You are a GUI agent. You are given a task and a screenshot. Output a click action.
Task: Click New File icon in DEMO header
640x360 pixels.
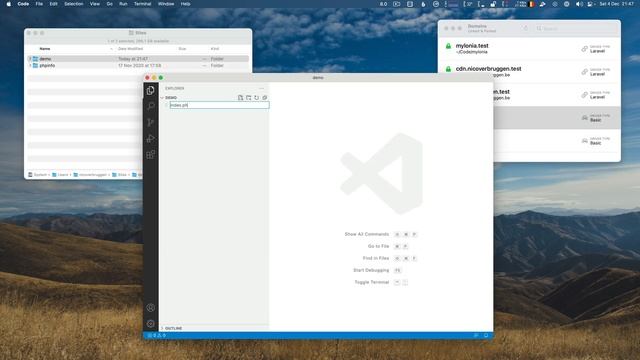click(240, 98)
